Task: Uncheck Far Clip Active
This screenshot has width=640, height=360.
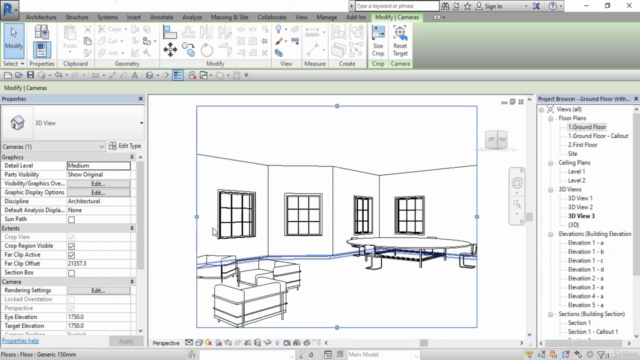Action: (71, 255)
